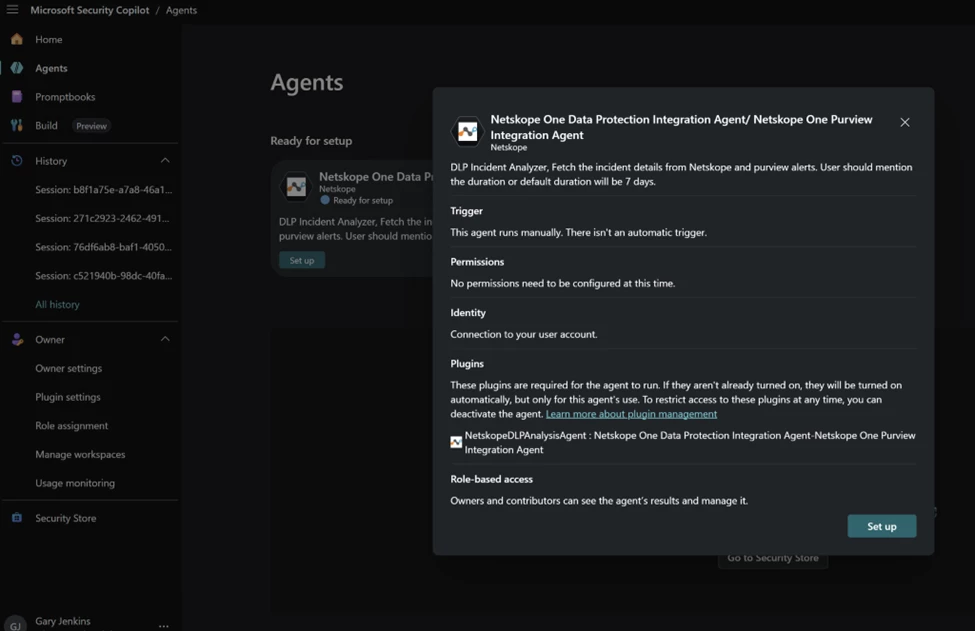The image size is (975, 631).
Task: Close the Netskope agent details dialog
Action: click(x=905, y=122)
